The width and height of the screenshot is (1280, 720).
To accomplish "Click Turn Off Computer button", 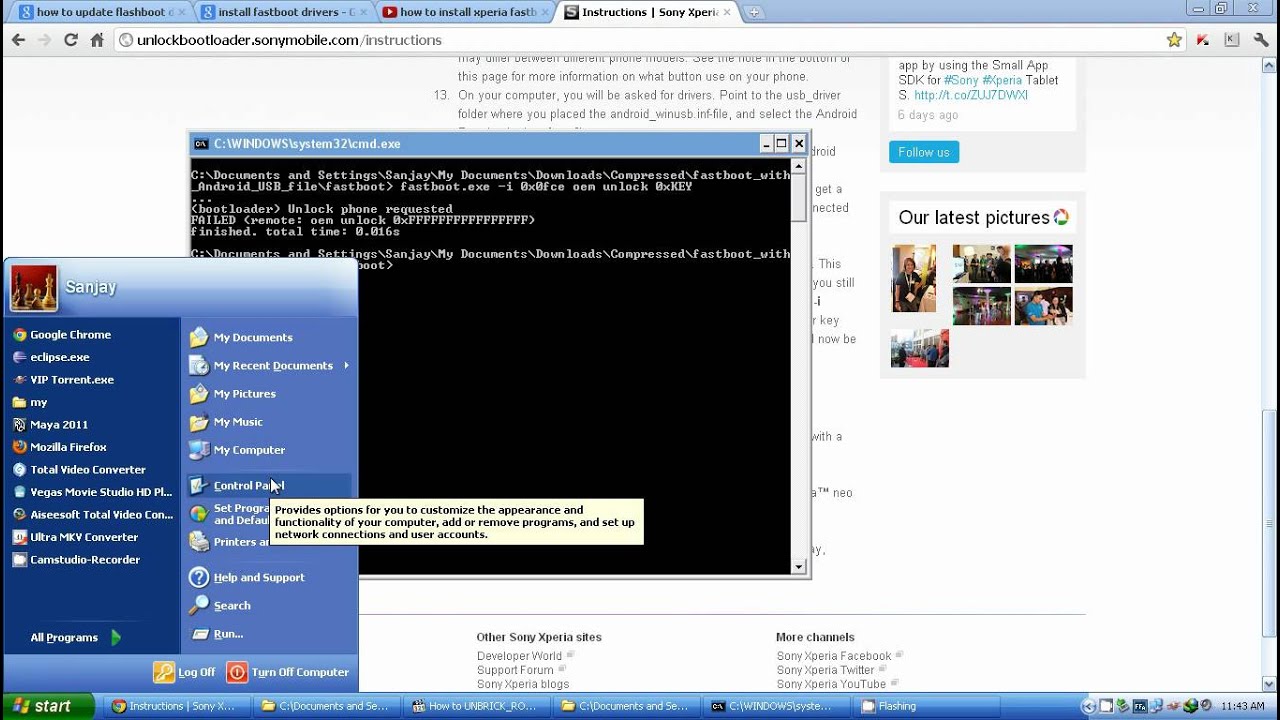I will click(288, 672).
